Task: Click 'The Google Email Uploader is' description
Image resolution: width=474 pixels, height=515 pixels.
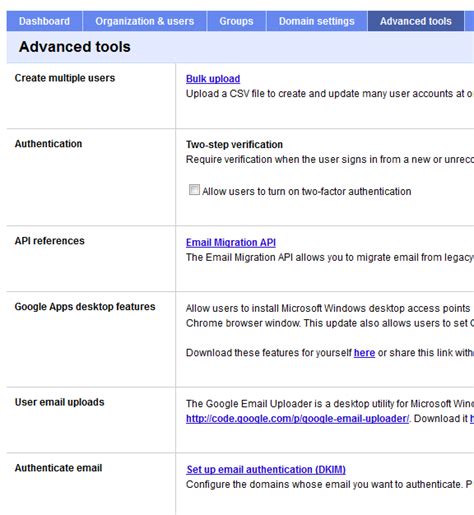Action: pos(330,404)
